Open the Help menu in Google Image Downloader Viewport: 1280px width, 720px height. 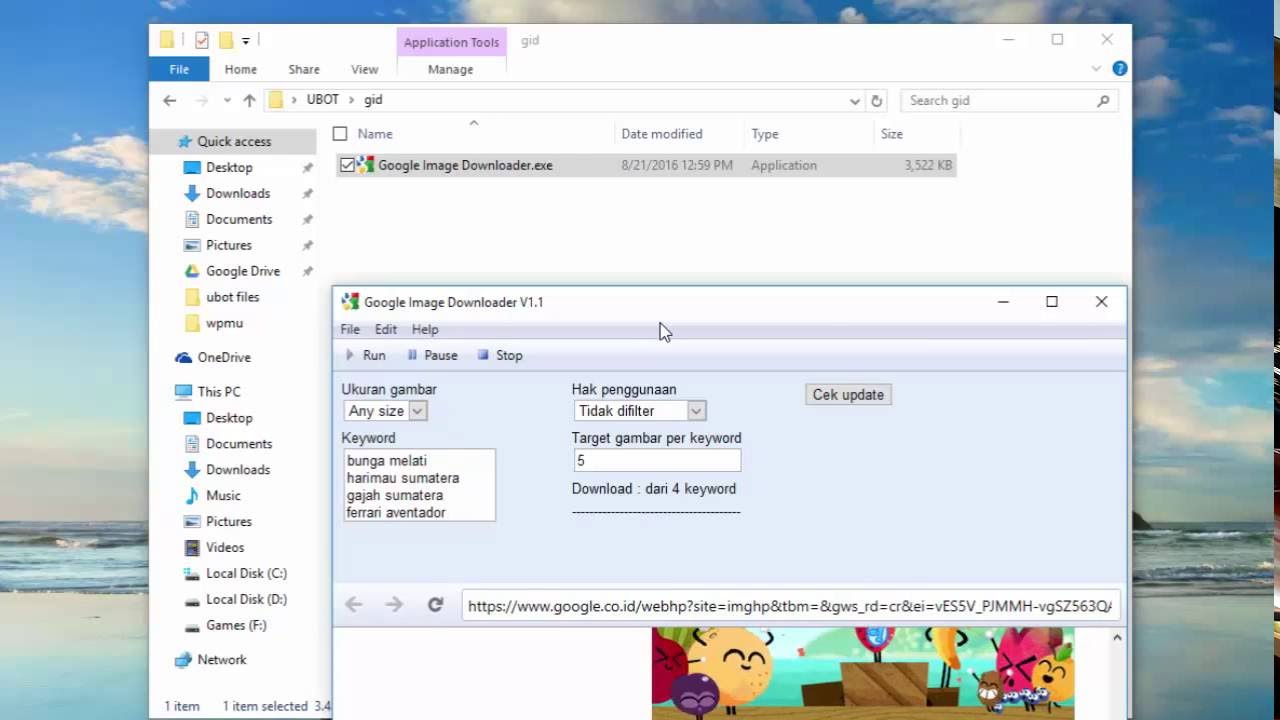(x=425, y=329)
